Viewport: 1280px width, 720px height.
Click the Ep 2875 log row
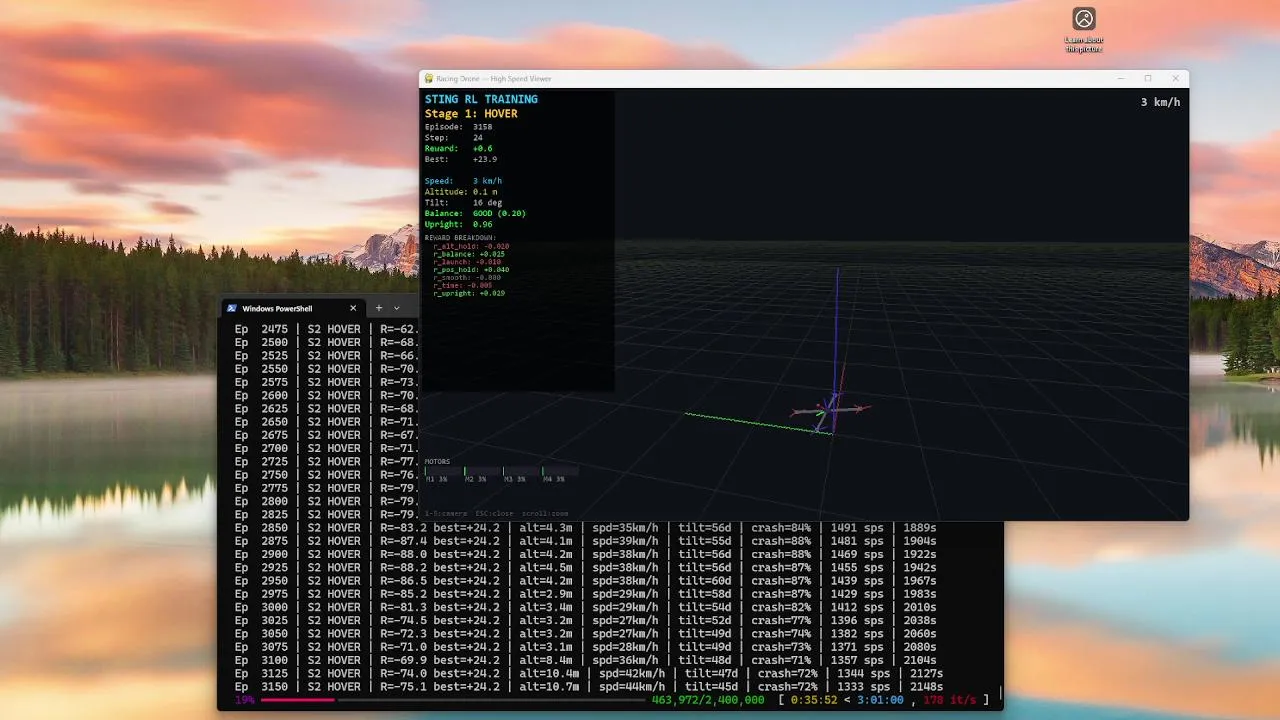585,541
